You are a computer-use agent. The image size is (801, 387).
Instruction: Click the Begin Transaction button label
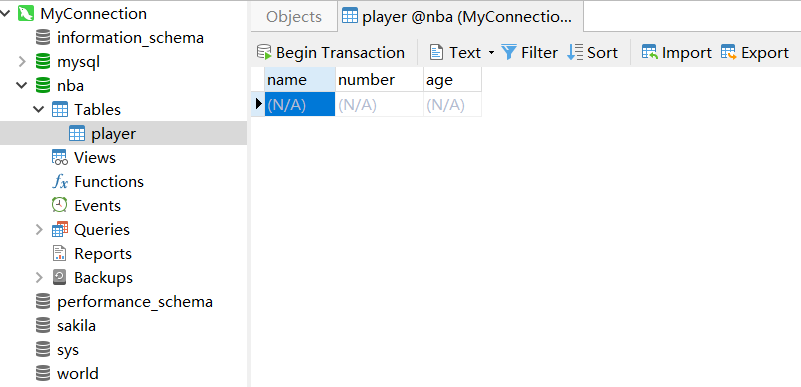pos(340,53)
